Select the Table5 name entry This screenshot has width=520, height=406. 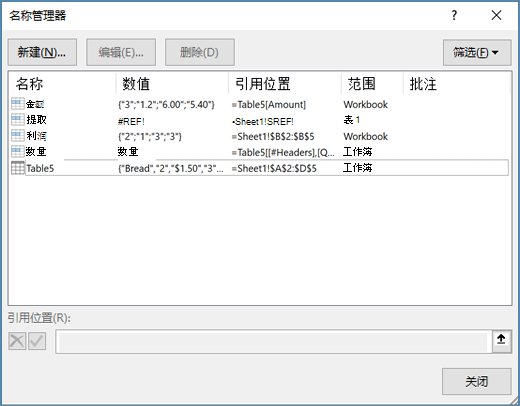point(40,168)
